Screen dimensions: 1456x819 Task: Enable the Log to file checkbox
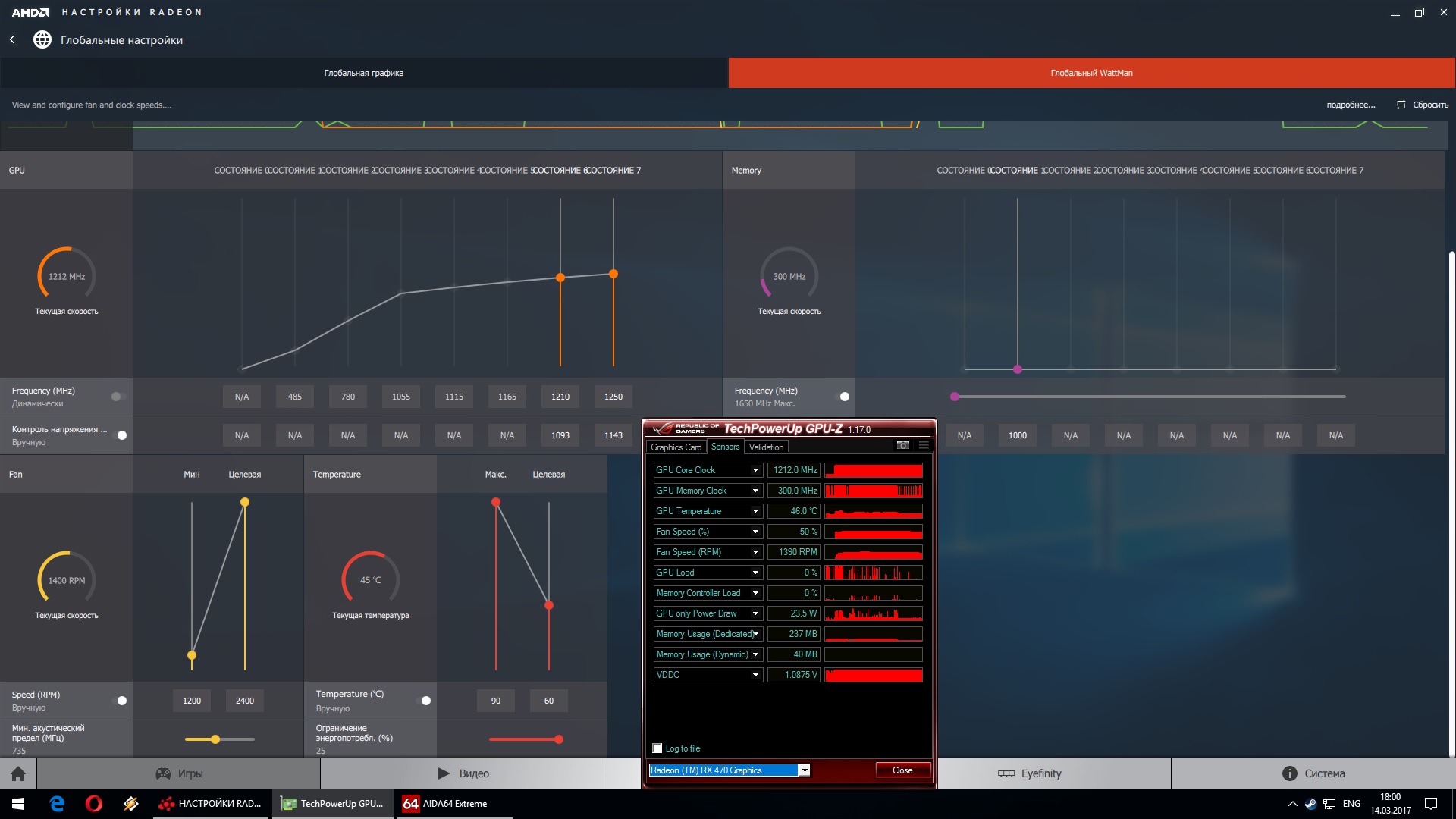657,748
